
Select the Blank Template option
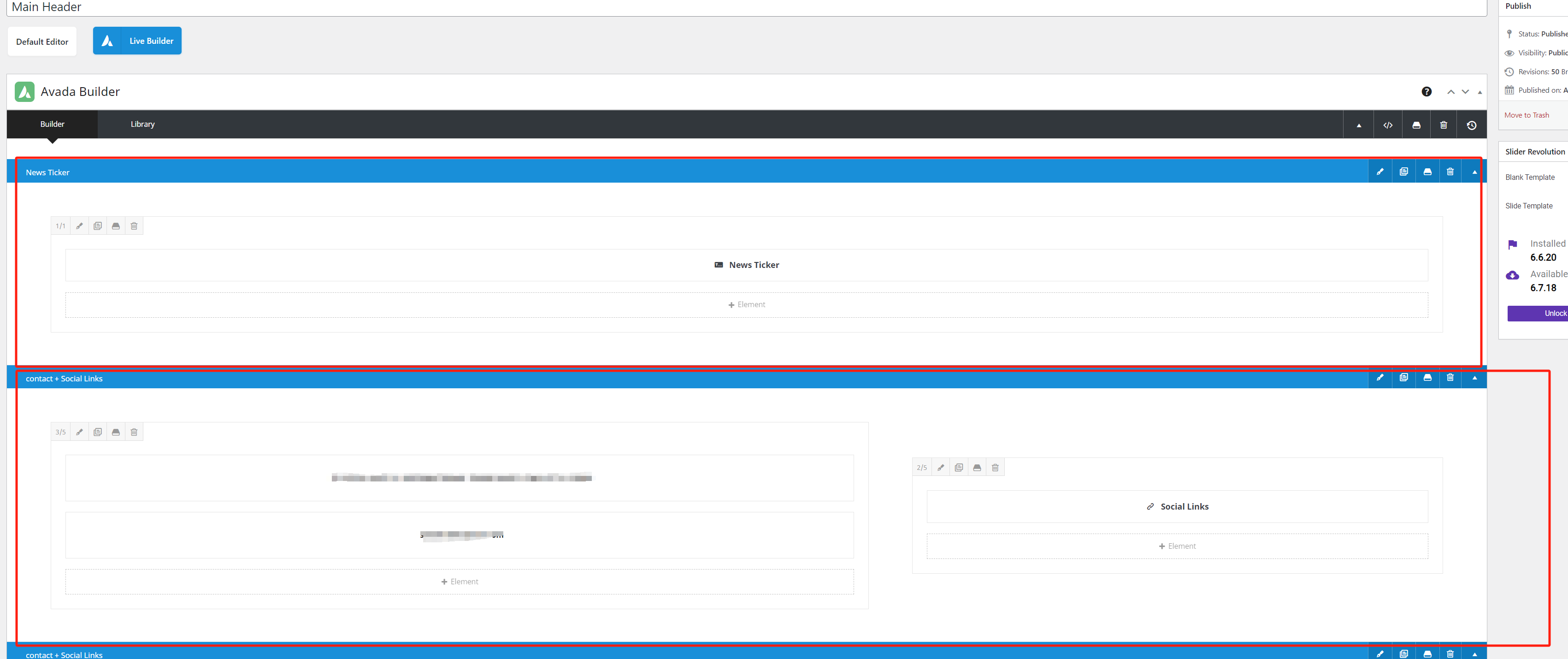1530,177
